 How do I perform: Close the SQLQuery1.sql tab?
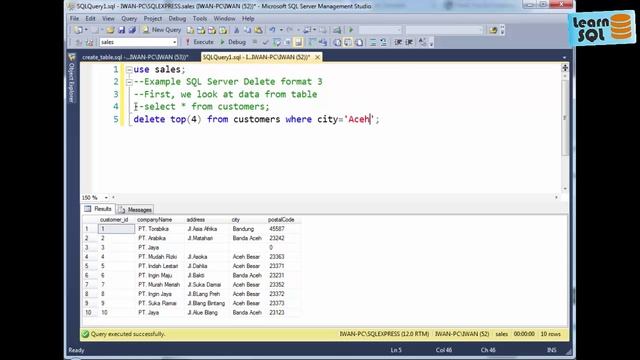[317, 57]
